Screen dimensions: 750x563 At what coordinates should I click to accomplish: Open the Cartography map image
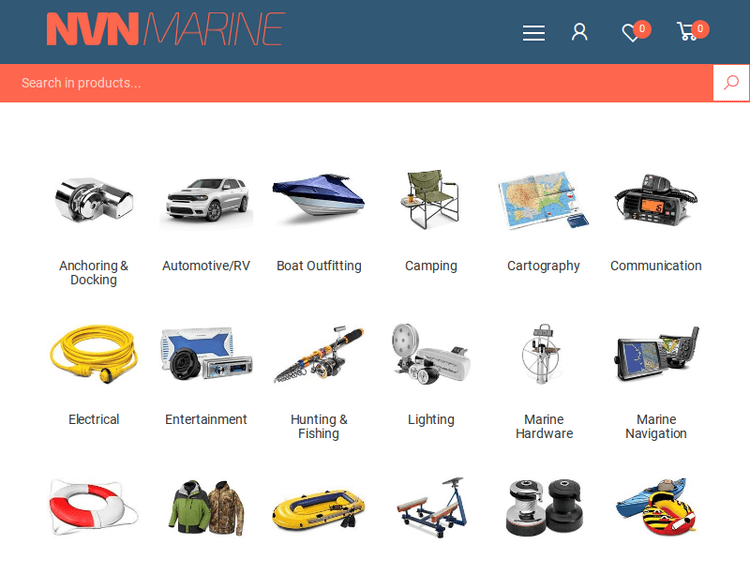coord(543,200)
